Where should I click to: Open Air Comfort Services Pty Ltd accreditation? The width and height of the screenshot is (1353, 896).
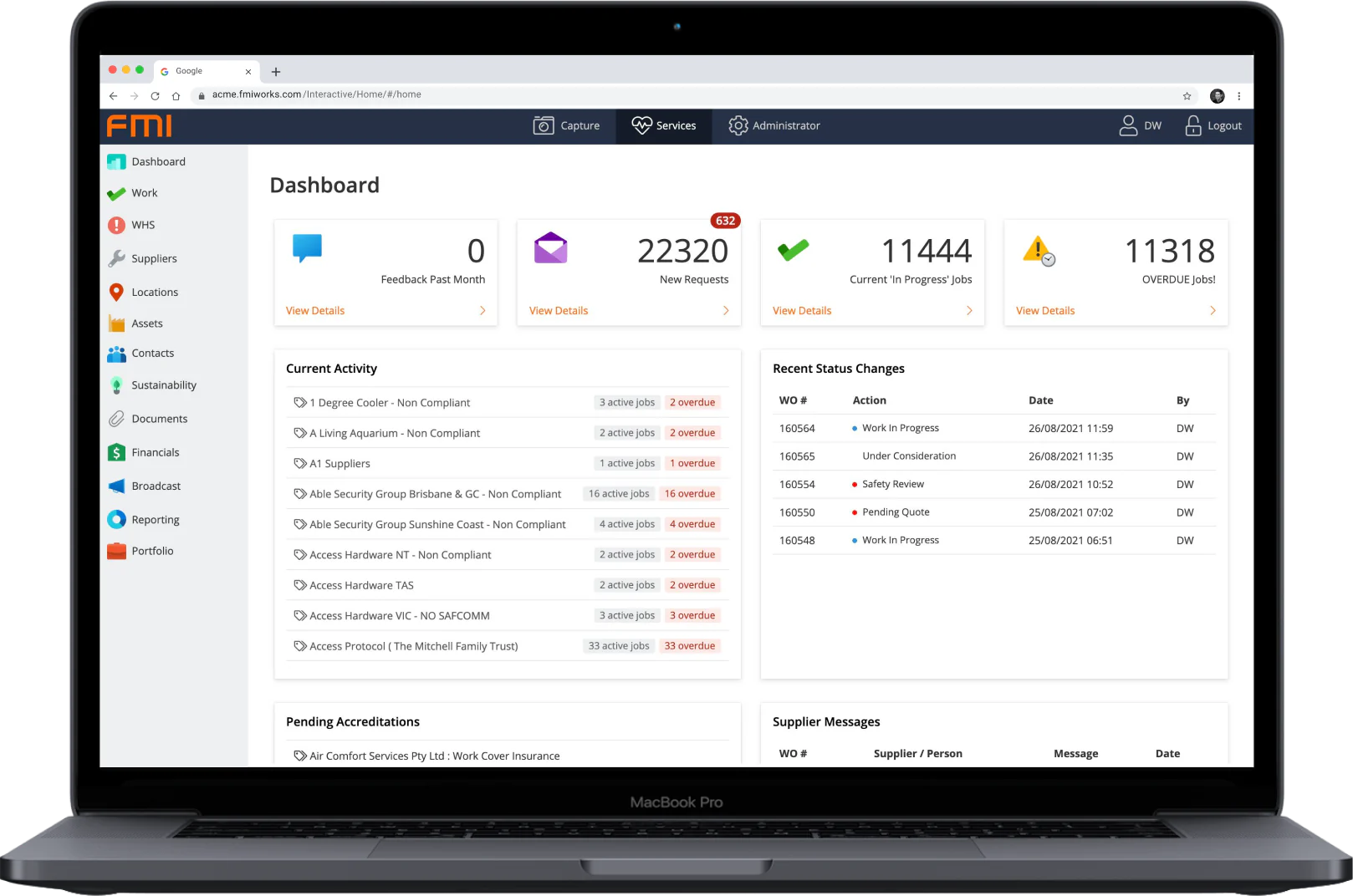click(508, 756)
